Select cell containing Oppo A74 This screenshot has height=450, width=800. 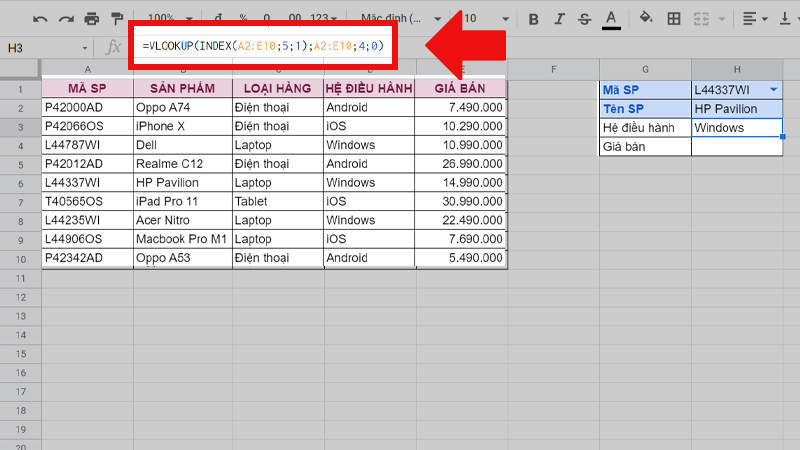click(x=183, y=108)
